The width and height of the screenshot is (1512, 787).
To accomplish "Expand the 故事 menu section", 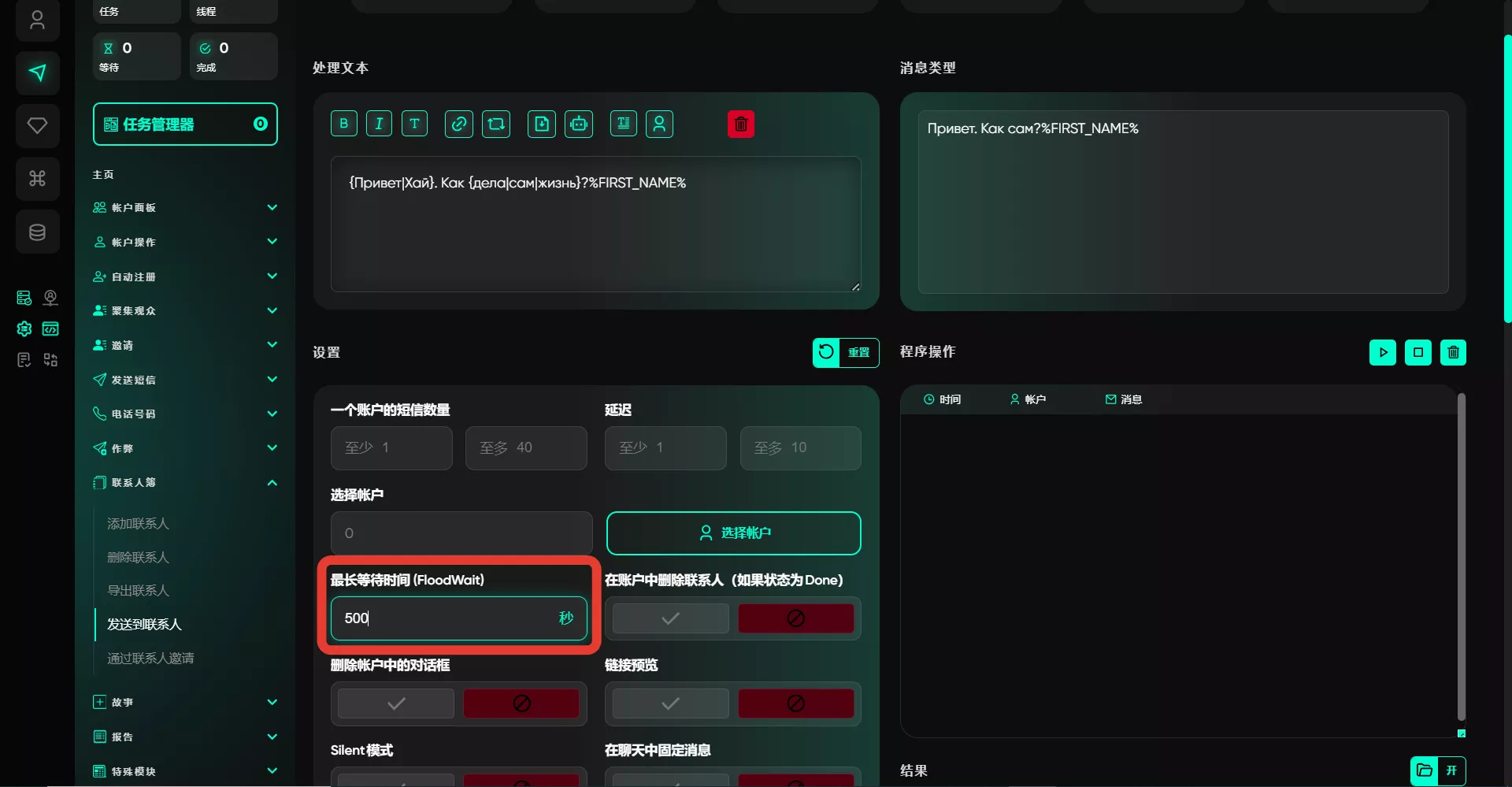I will pyautogui.click(x=185, y=702).
